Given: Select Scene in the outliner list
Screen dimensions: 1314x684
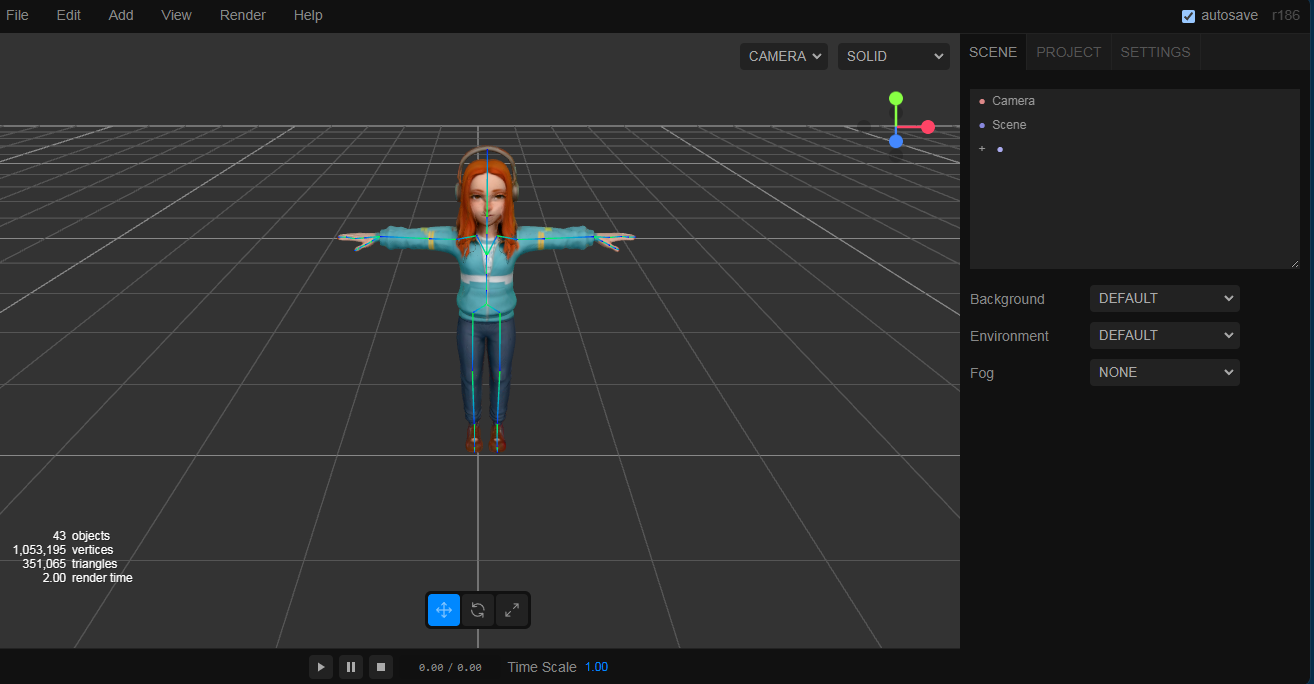Looking at the screenshot, I should (1135, 125).
